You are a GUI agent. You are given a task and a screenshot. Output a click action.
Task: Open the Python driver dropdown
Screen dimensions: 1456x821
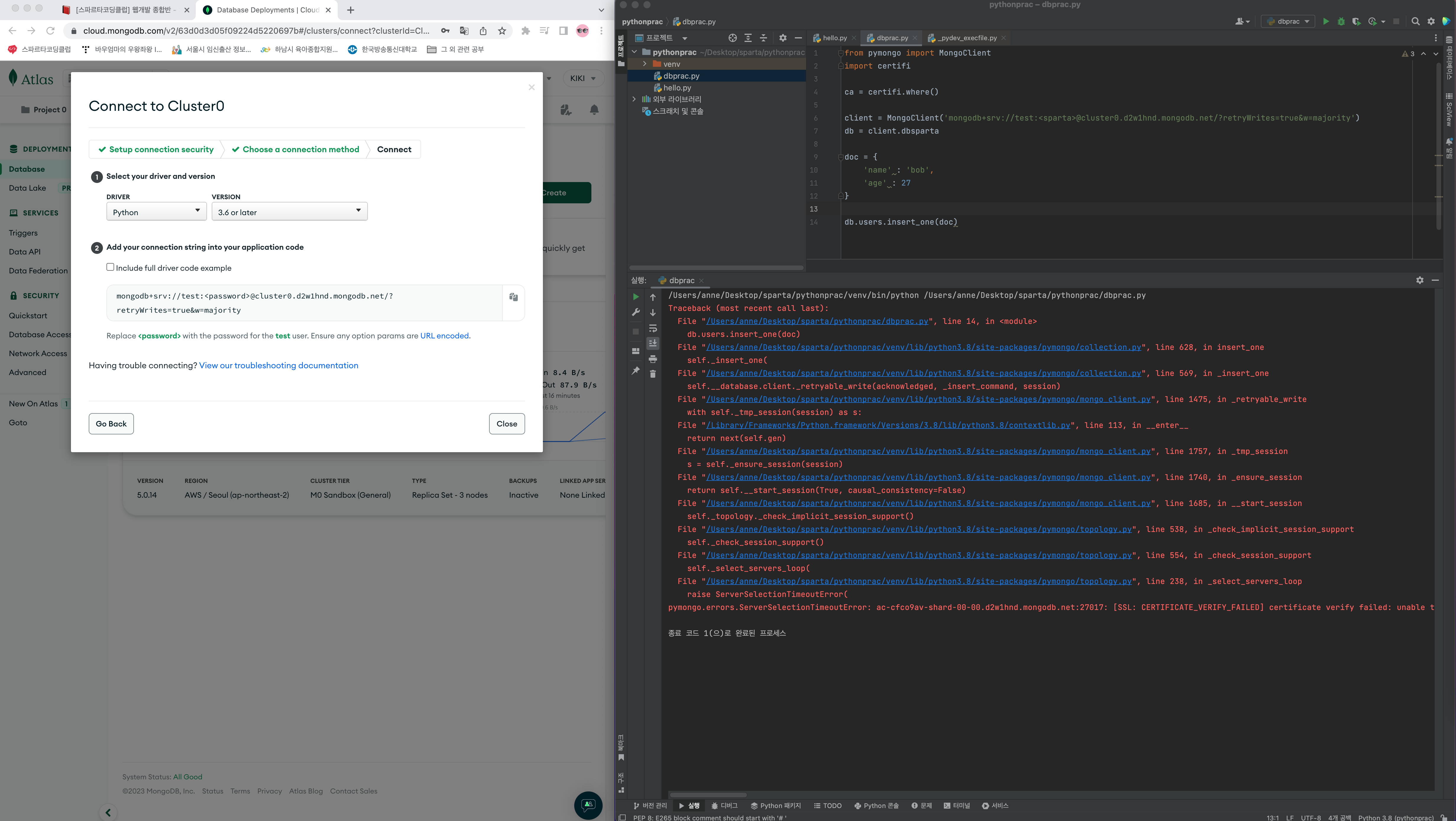pos(156,212)
